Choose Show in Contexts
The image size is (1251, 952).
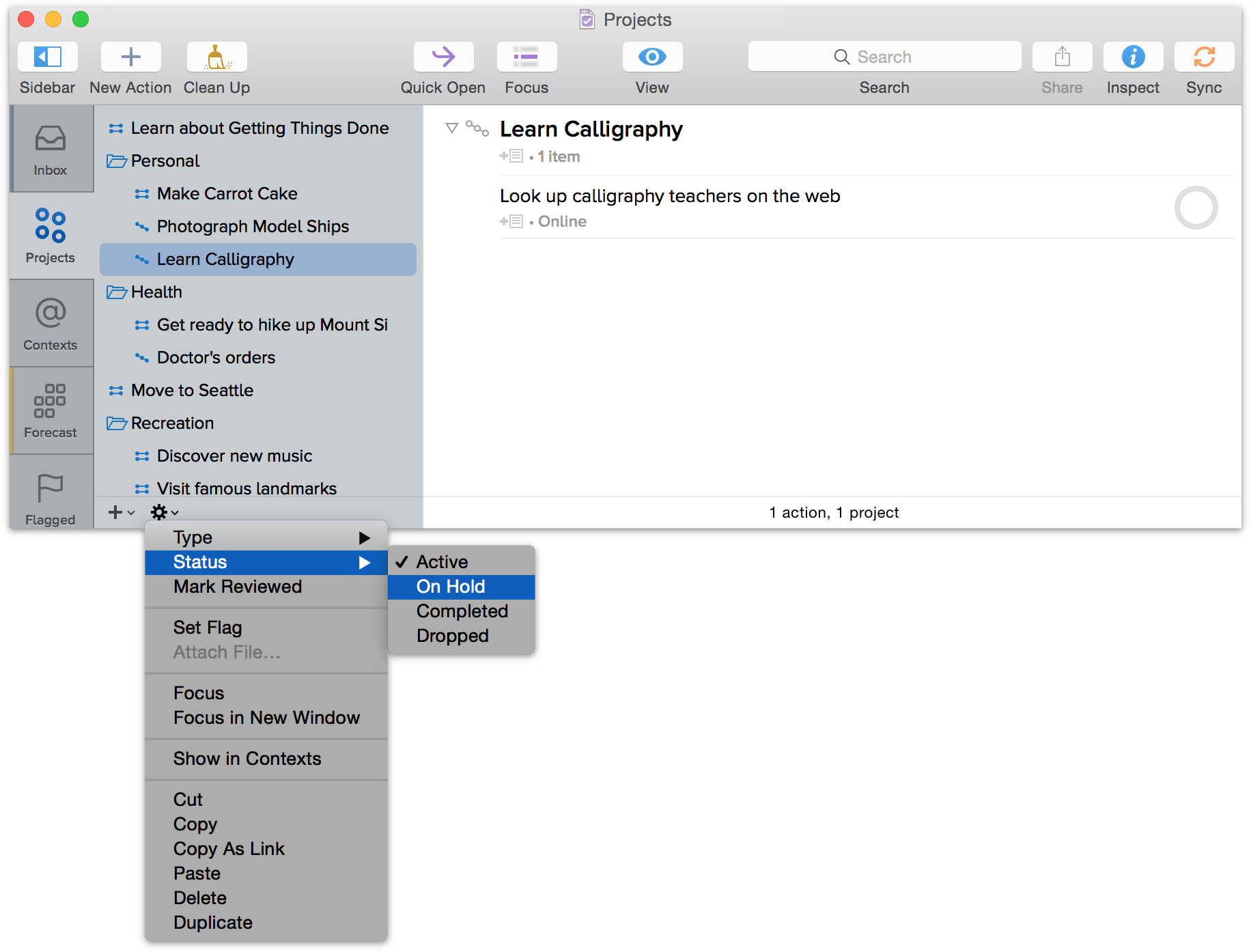coord(266,759)
